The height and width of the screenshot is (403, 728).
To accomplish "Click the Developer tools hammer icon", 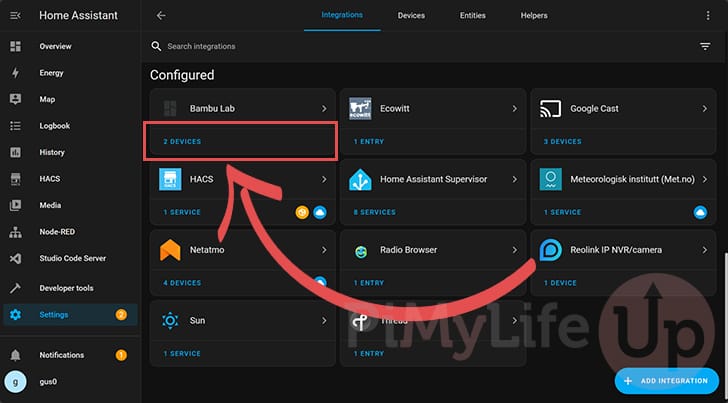I will tap(15, 288).
